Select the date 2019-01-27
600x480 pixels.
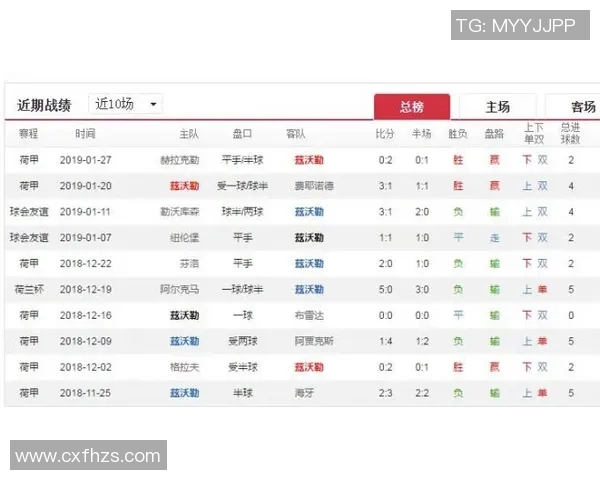86,160
